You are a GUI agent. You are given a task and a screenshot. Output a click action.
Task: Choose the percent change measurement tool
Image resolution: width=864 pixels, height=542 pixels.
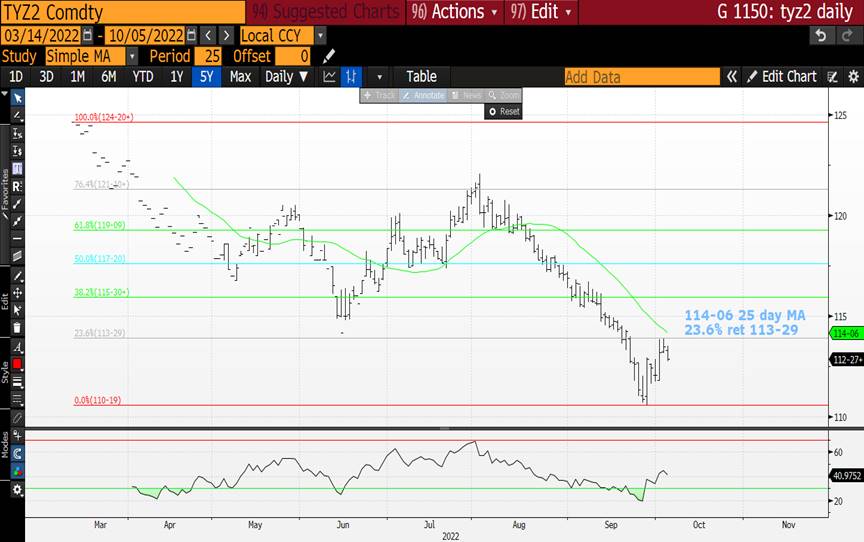click(18, 133)
